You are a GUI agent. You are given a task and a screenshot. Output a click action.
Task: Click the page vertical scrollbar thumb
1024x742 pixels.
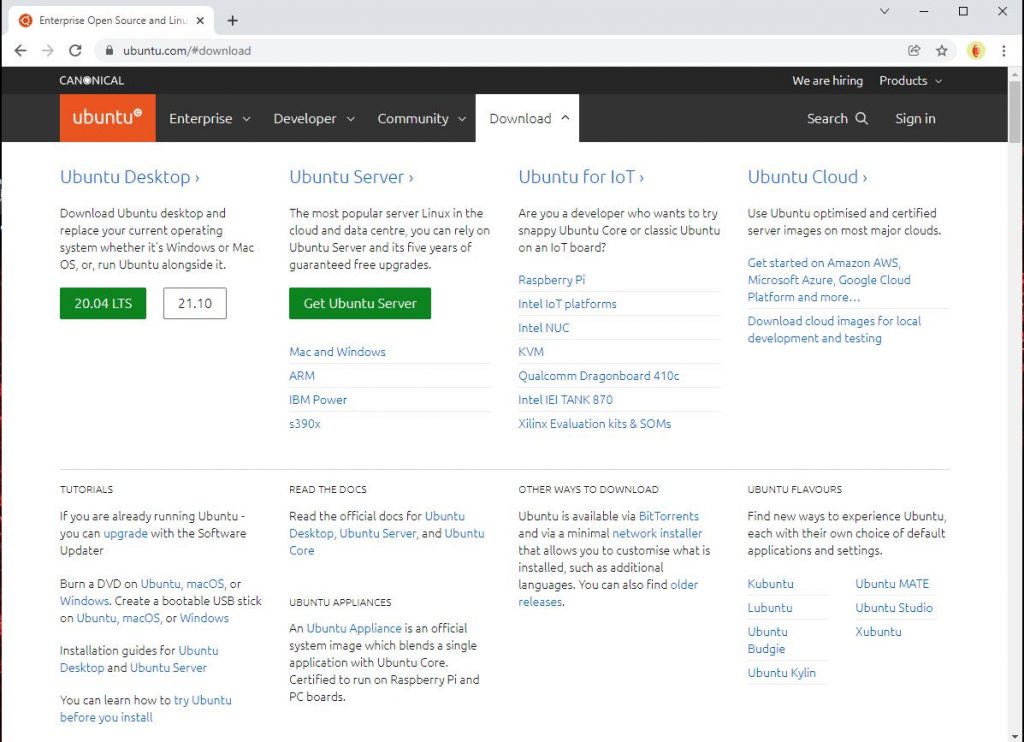[x=1014, y=110]
